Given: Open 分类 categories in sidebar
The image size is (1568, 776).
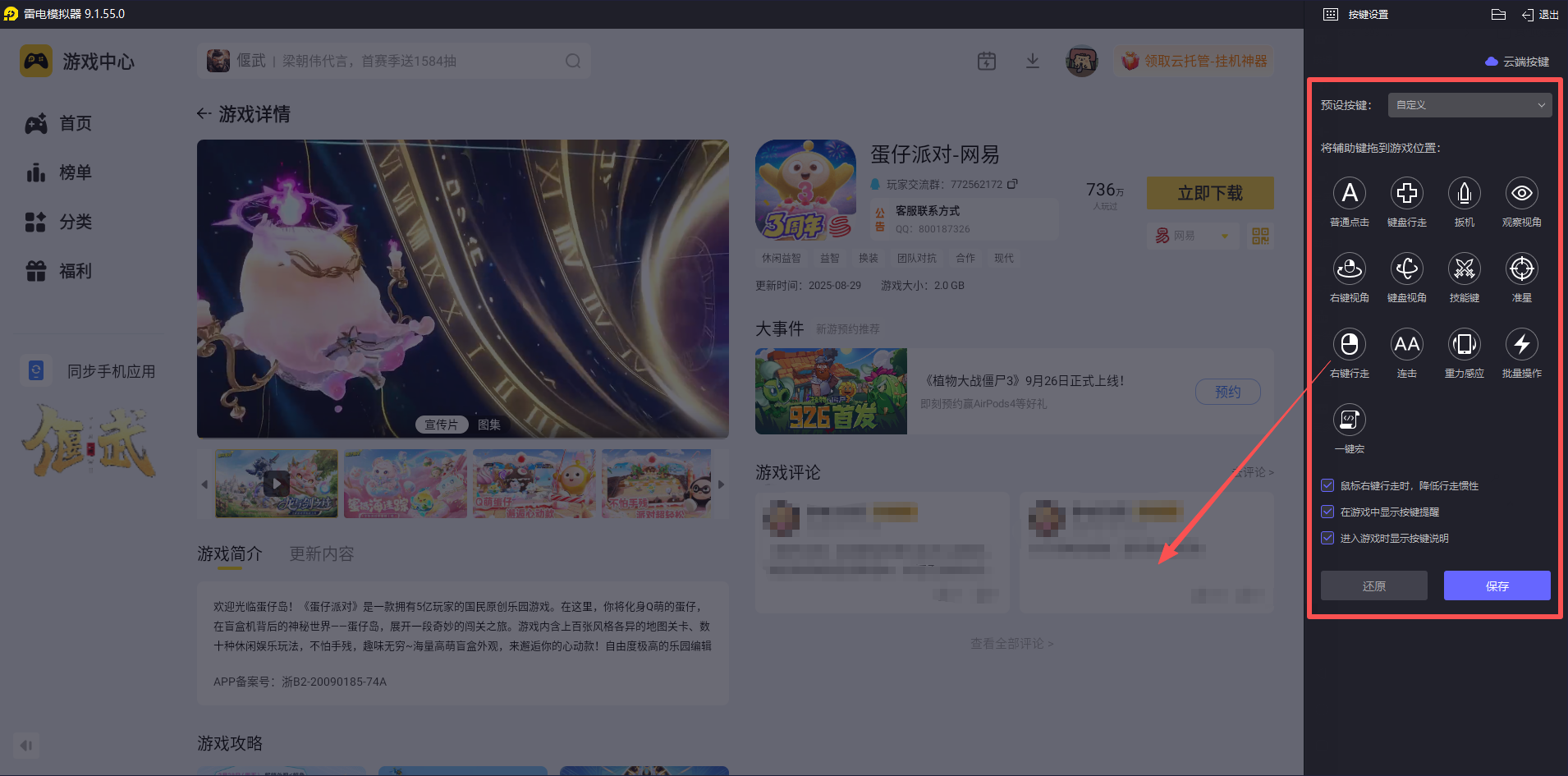Looking at the screenshot, I should point(59,222).
